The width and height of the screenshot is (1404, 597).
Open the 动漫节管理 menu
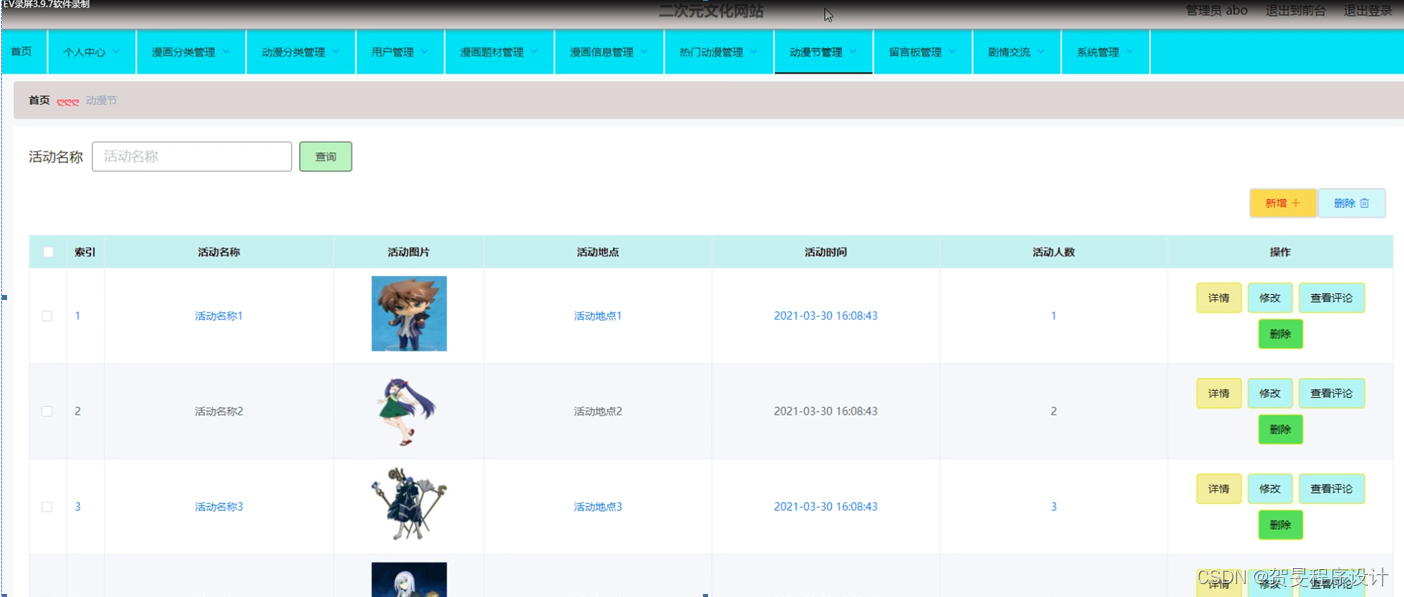tap(823, 52)
